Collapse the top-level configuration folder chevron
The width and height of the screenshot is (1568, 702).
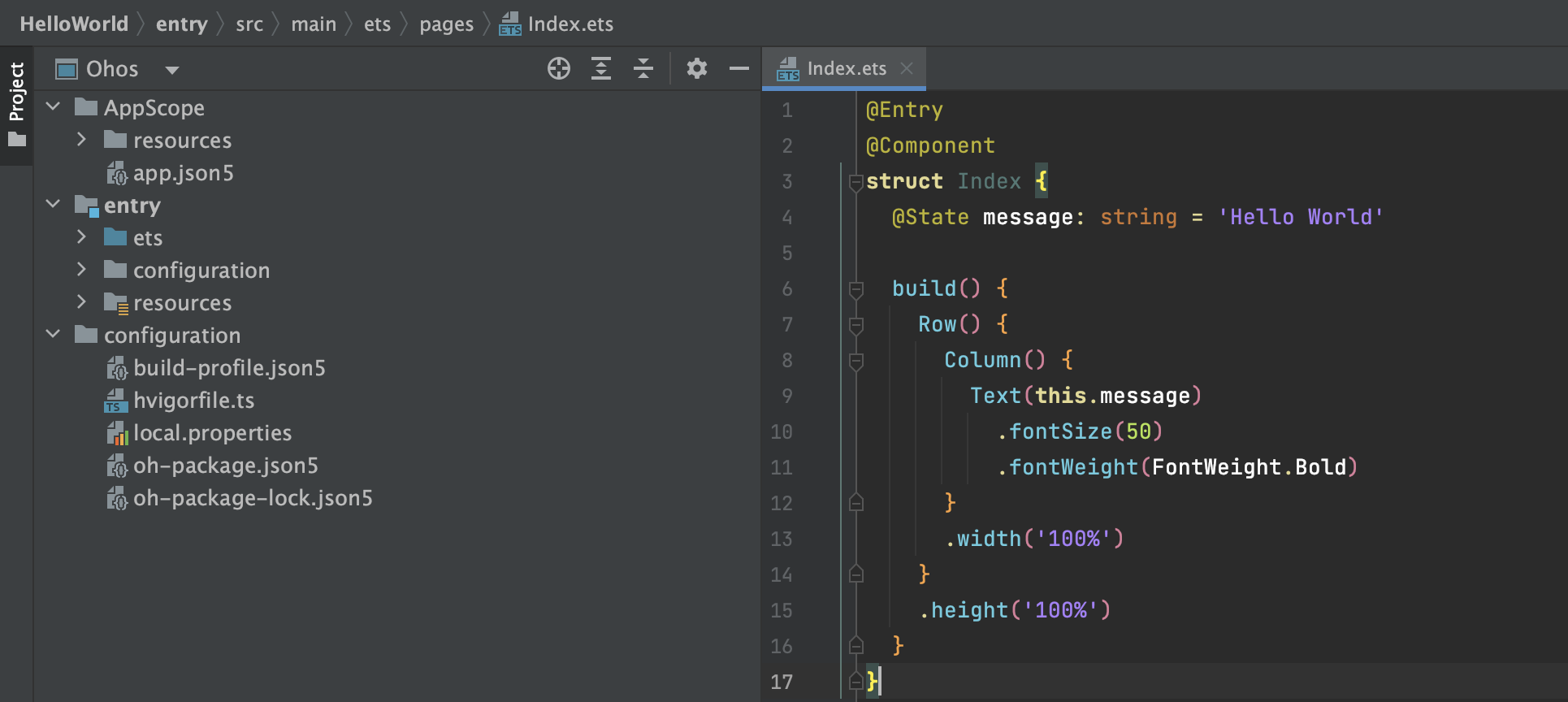pos(54,334)
